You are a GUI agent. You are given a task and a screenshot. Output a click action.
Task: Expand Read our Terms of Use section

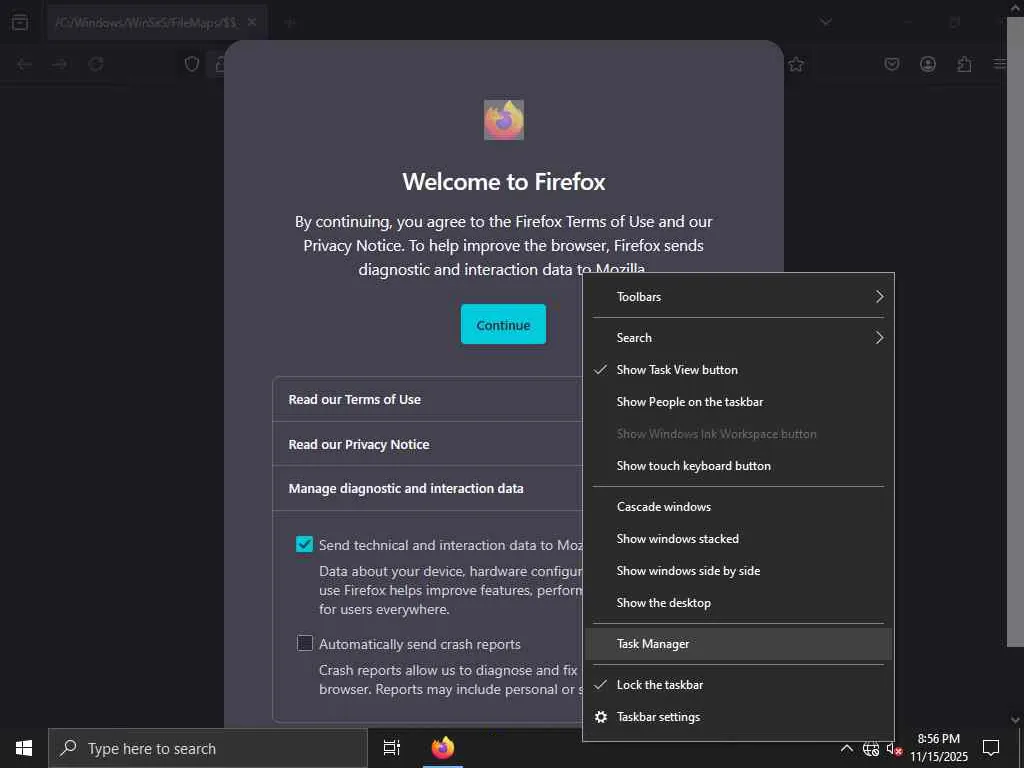[x=428, y=399]
